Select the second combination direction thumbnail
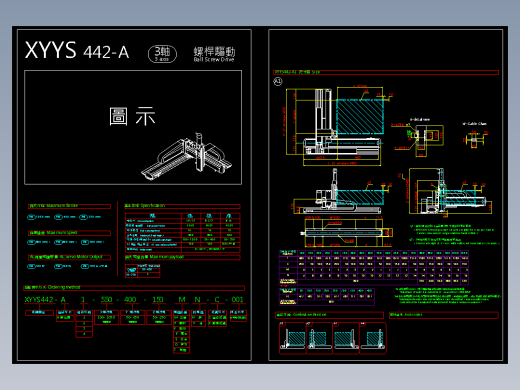This screenshot has width=520, height=390. pyautogui.click(x=319, y=338)
